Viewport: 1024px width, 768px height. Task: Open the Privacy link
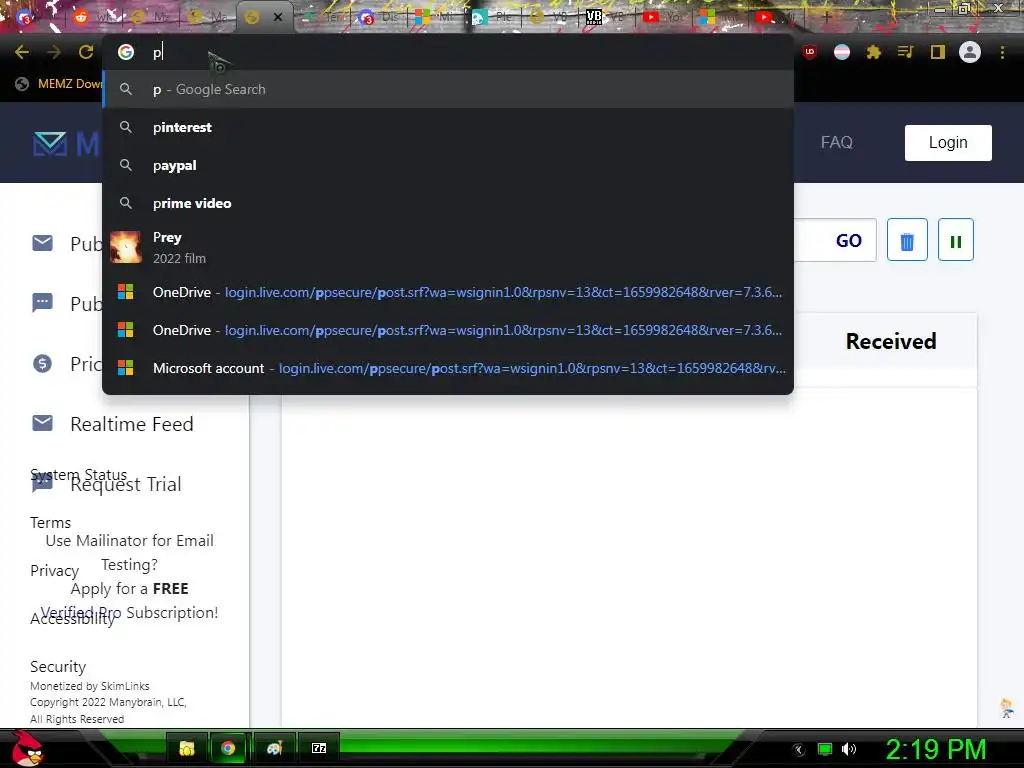tap(54, 571)
